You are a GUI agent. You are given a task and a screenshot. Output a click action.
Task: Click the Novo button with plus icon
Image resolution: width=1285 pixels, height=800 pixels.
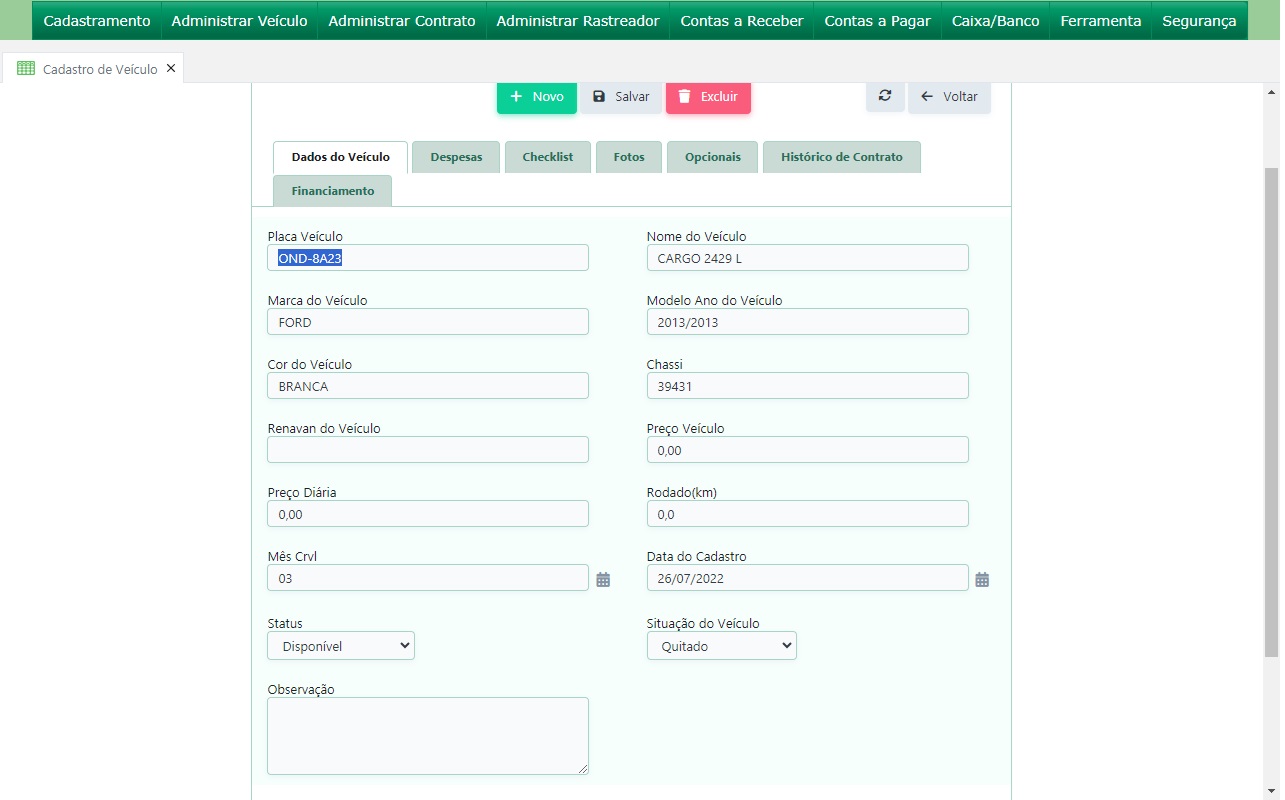point(536,97)
